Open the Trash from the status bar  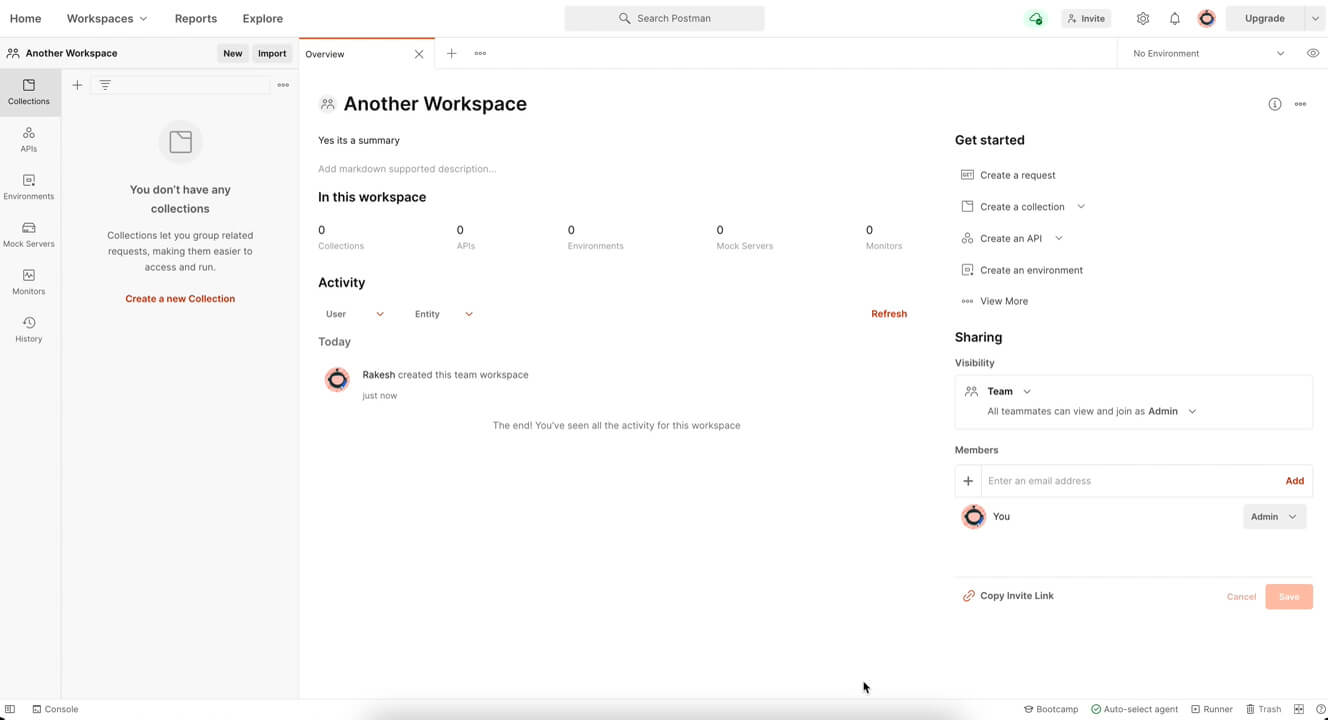point(1264,708)
